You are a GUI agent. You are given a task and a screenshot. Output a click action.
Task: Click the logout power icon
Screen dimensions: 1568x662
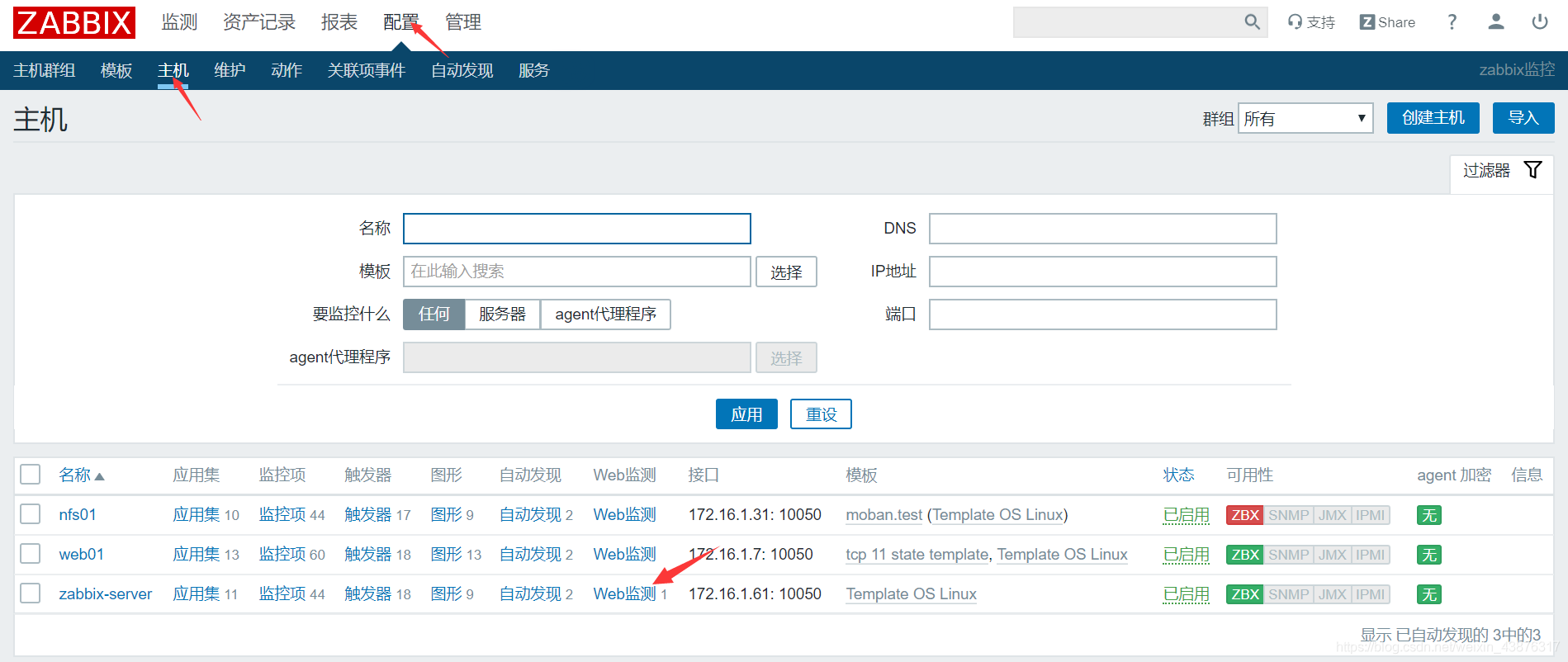1540,22
